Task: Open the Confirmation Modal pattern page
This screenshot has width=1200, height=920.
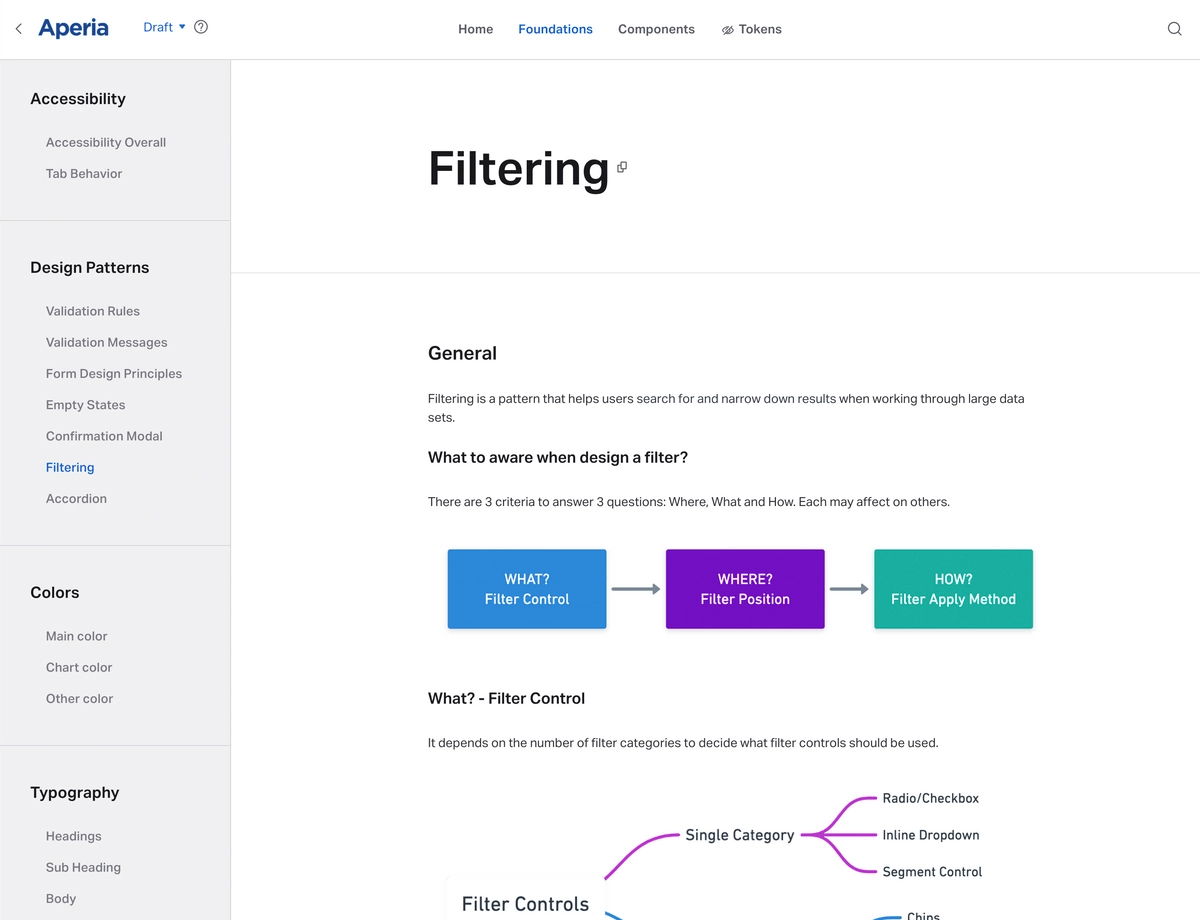Action: [x=104, y=436]
